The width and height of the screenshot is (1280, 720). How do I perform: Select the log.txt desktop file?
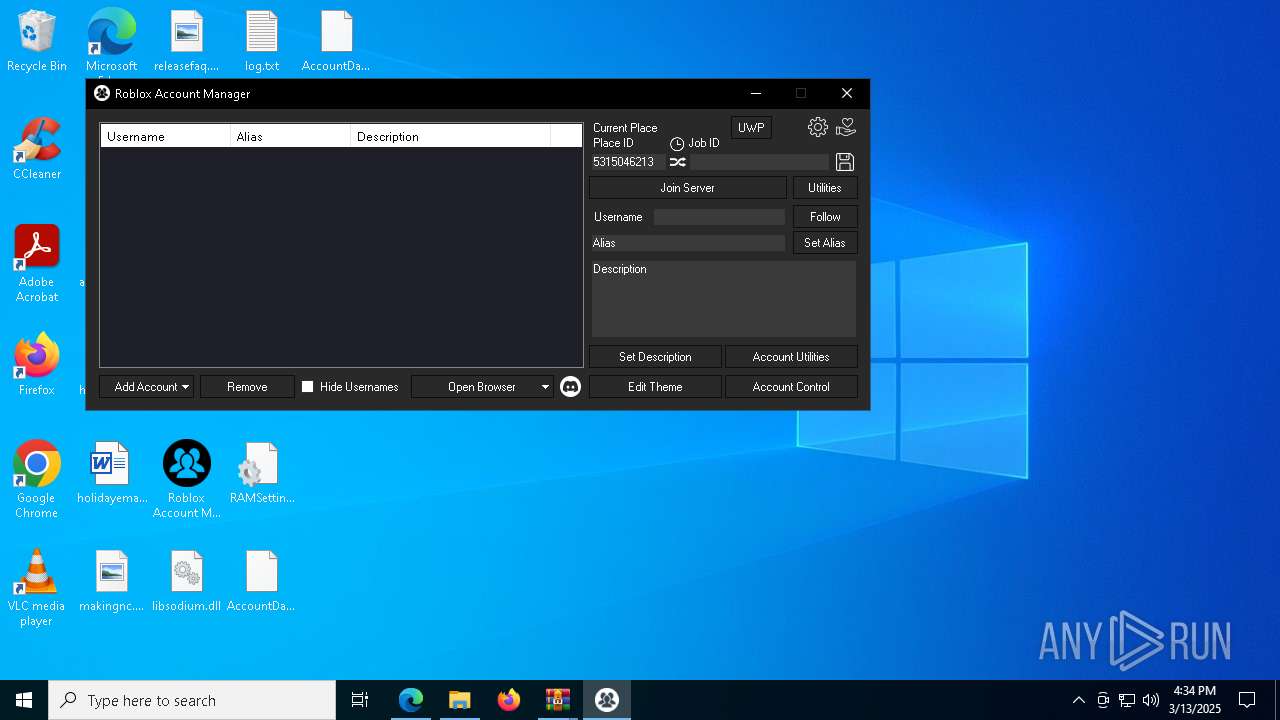click(x=261, y=42)
